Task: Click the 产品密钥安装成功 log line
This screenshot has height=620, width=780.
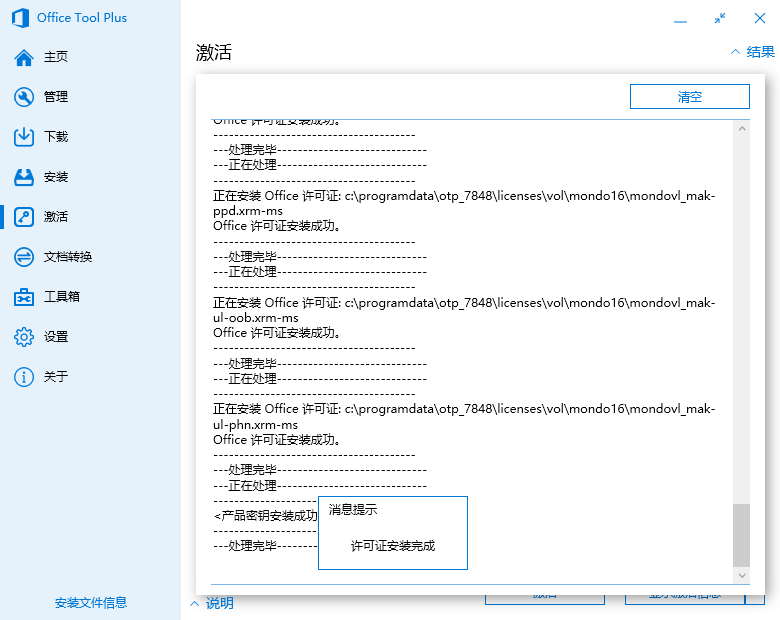Action: [x=266, y=516]
